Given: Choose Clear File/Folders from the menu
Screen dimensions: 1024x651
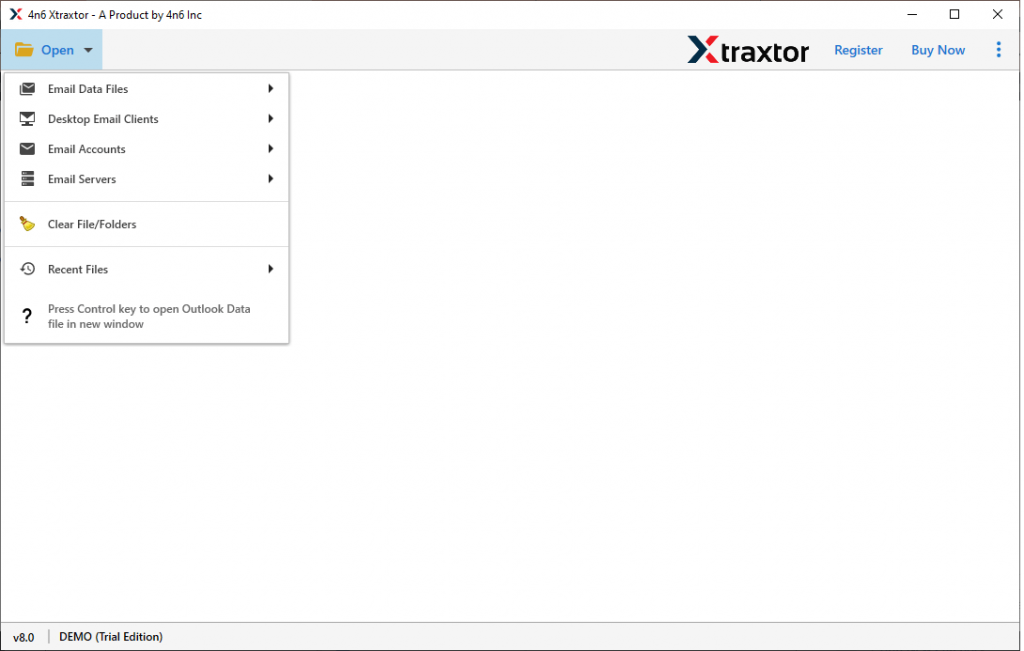Looking at the screenshot, I should click(x=92, y=223).
